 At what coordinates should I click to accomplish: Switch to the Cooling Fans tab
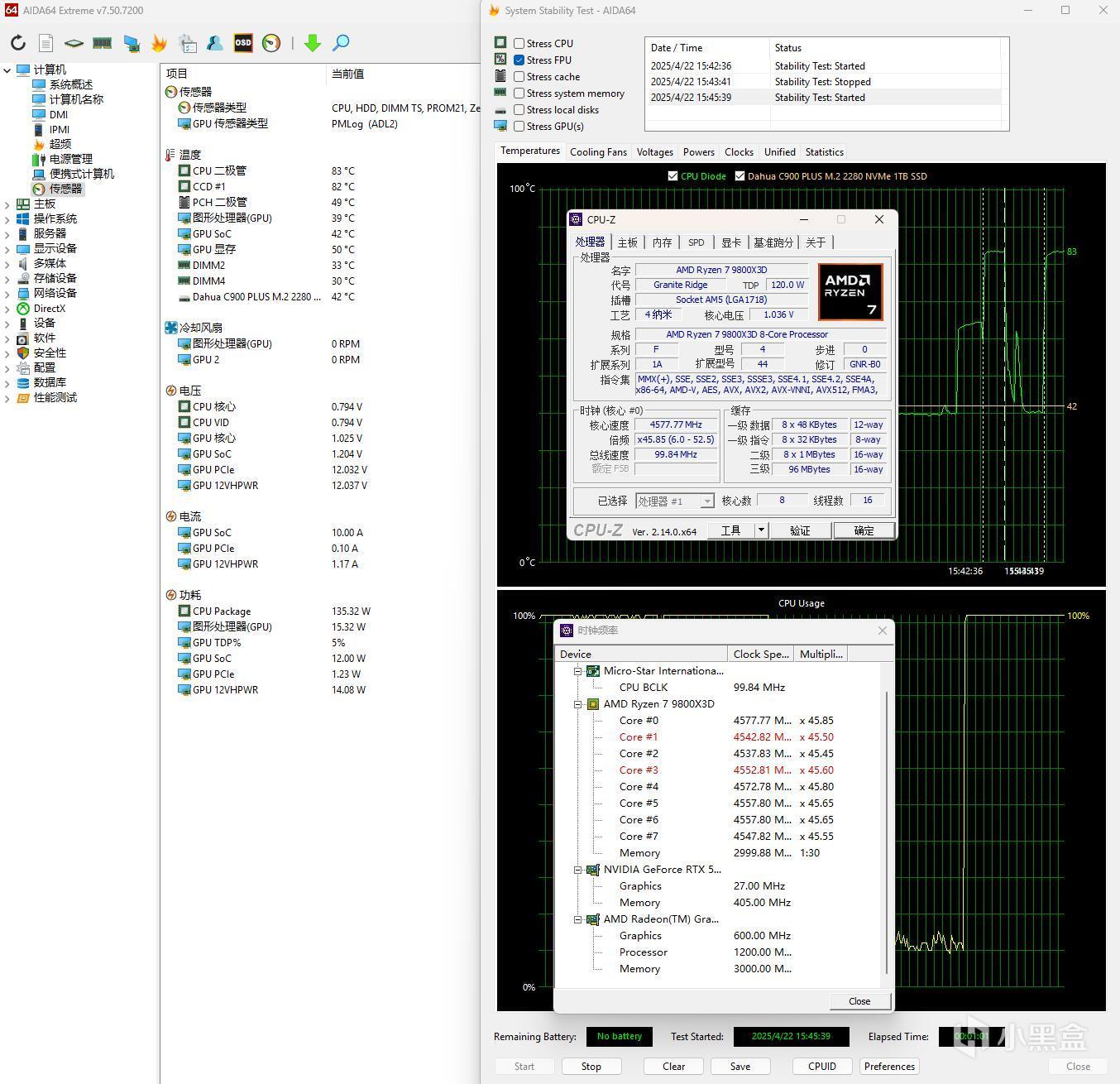(598, 152)
